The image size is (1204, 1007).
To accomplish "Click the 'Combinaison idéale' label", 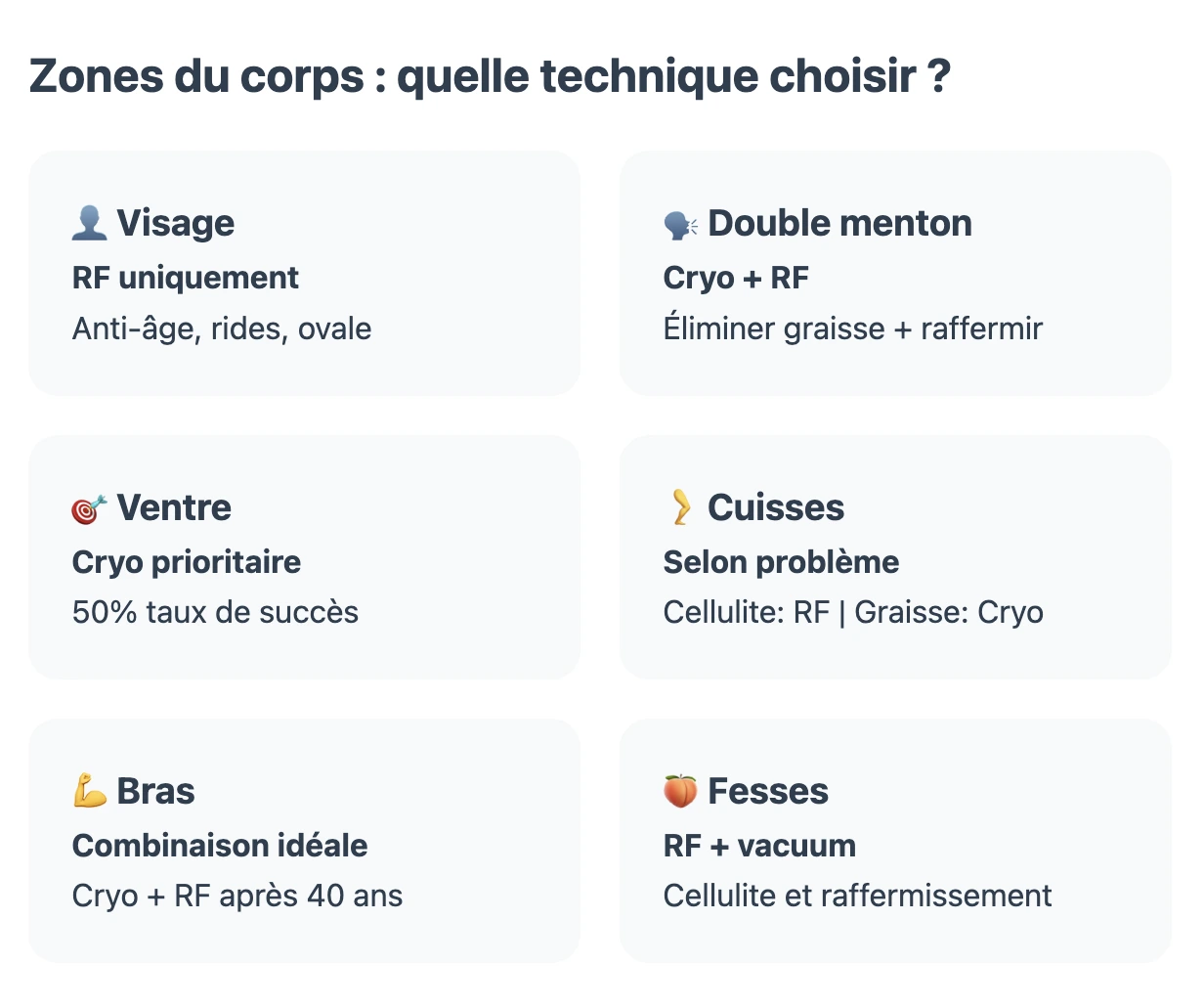I will (220, 847).
